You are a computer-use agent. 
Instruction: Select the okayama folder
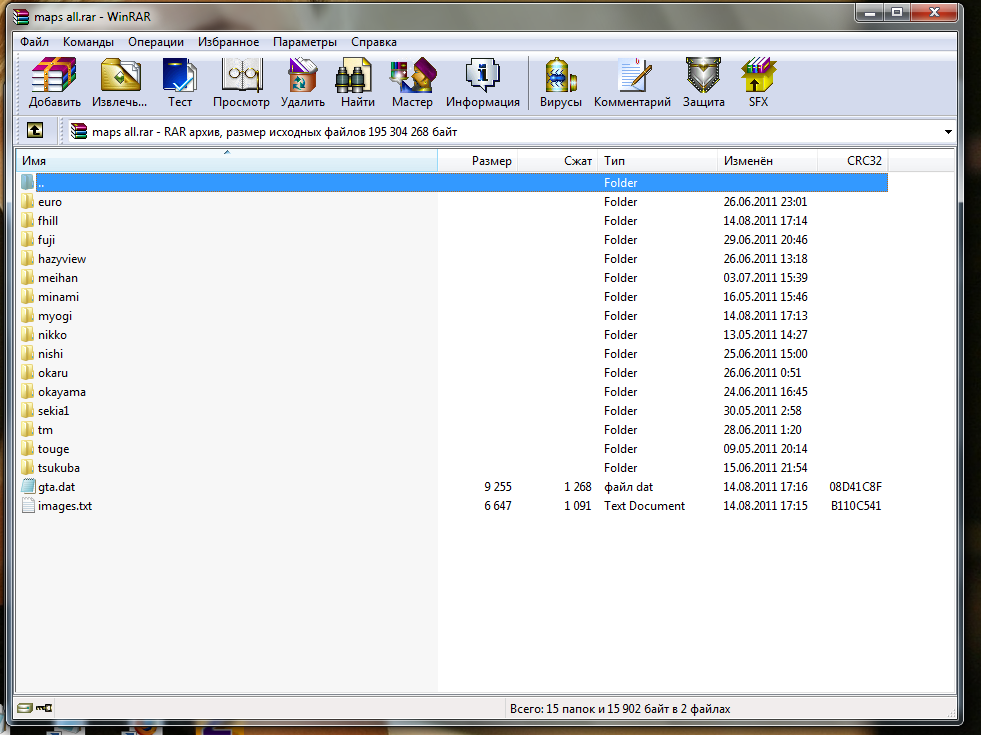click(61, 392)
